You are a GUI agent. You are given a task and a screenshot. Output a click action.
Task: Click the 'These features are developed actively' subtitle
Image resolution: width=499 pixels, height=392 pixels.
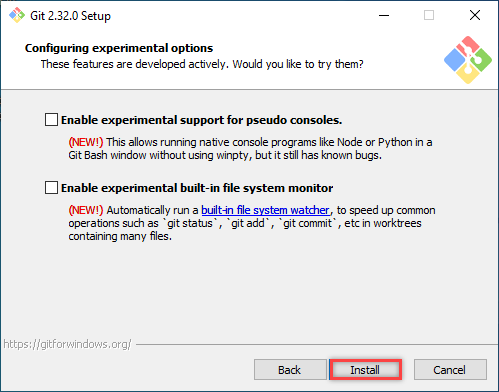[x=202, y=64]
